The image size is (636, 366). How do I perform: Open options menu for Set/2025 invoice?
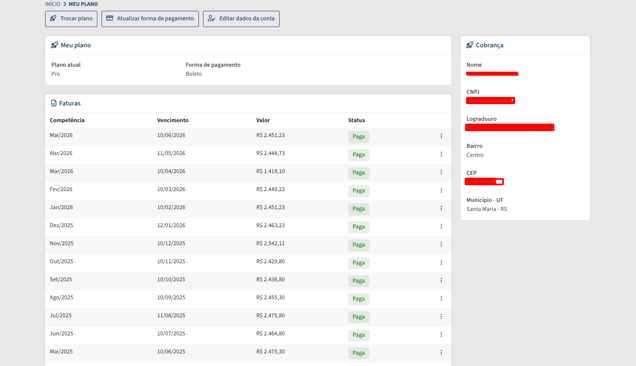click(441, 280)
